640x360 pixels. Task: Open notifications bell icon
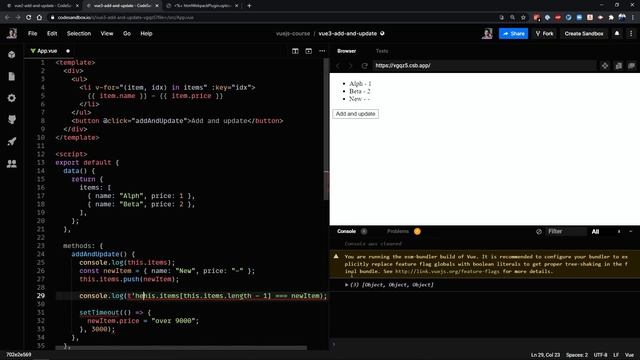tap(617, 33)
